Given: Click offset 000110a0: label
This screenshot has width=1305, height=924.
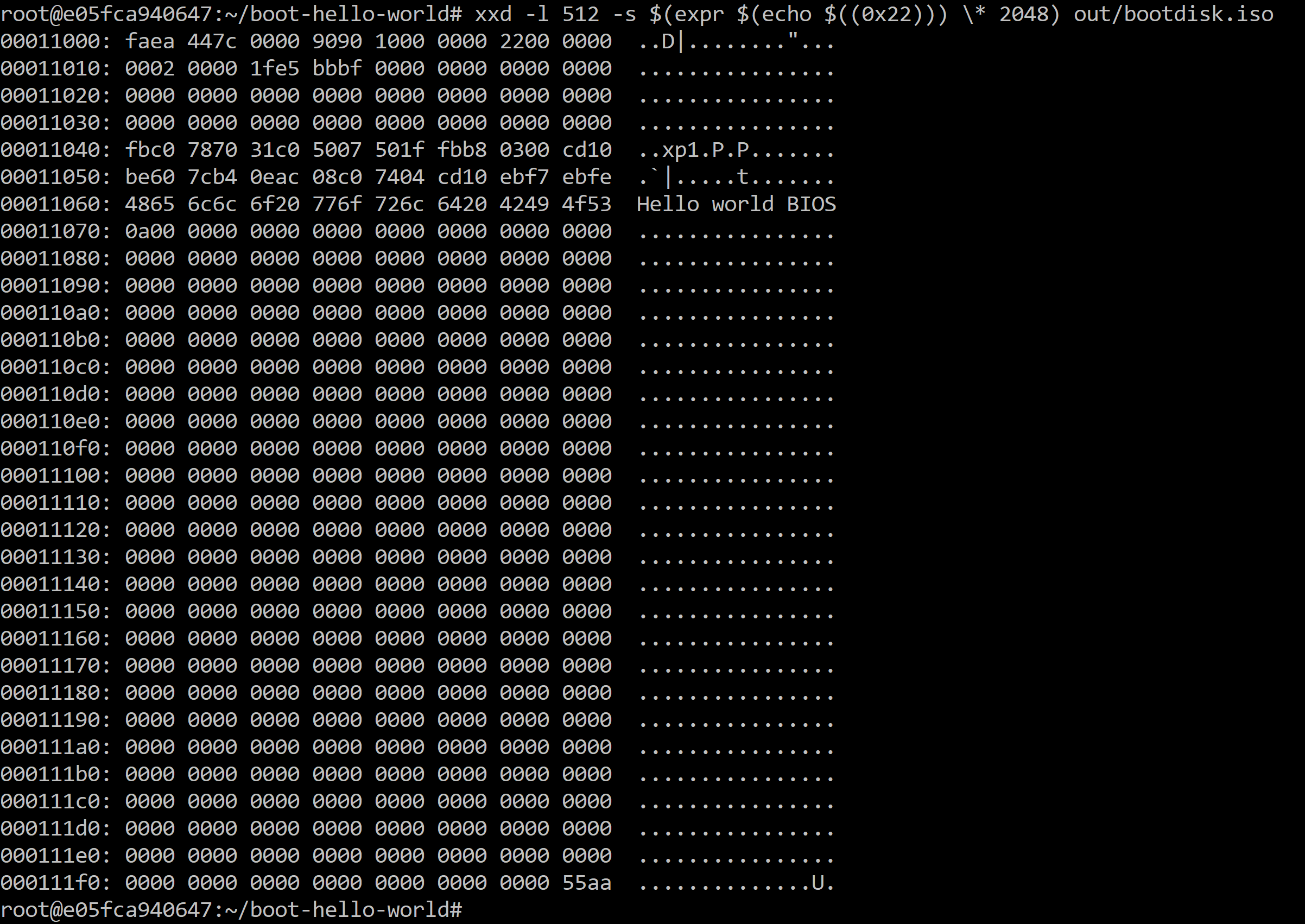Looking at the screenshot, I should point(56,312).
